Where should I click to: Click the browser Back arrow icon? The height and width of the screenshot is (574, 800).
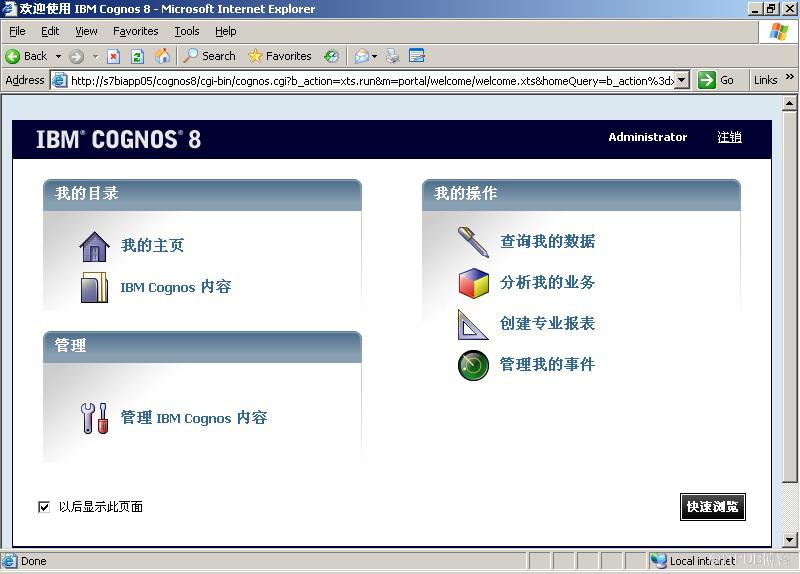[x=13, y=56]
